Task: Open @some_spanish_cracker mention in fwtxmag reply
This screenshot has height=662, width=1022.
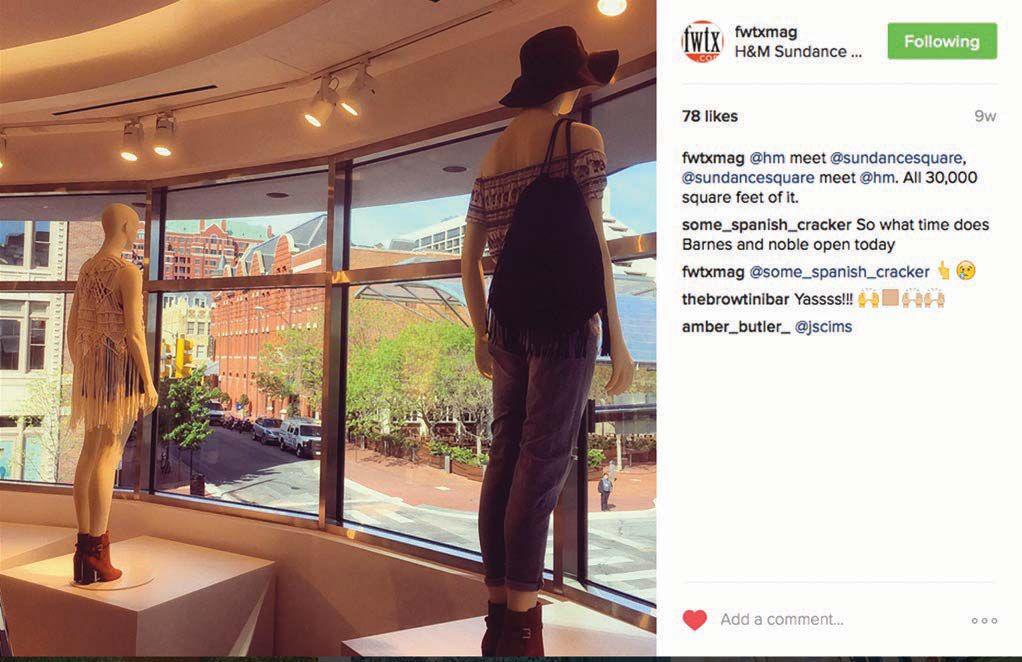Action: point(840,272)
